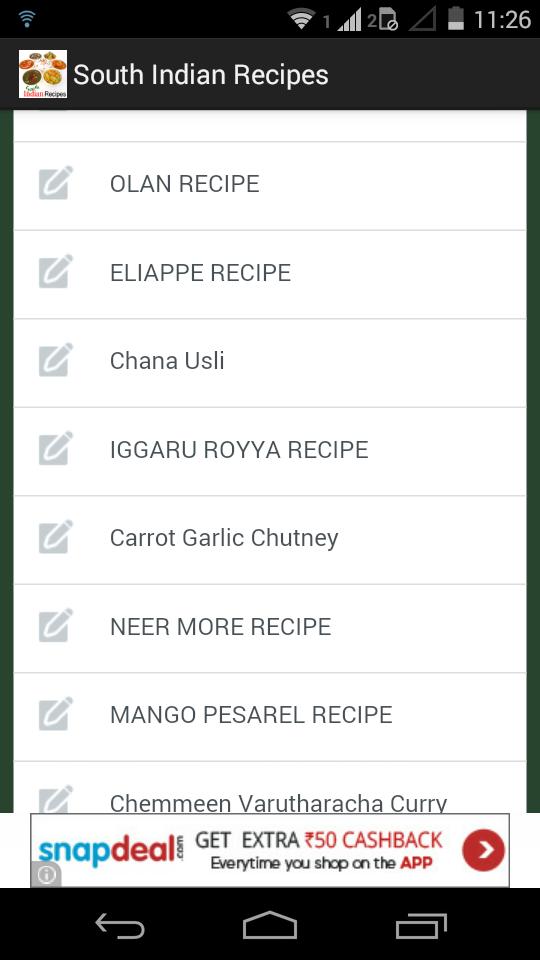Viewport: 540px width, 960px height.
Task: Tap the South Indian Recipes app logo
Action: 43,75
